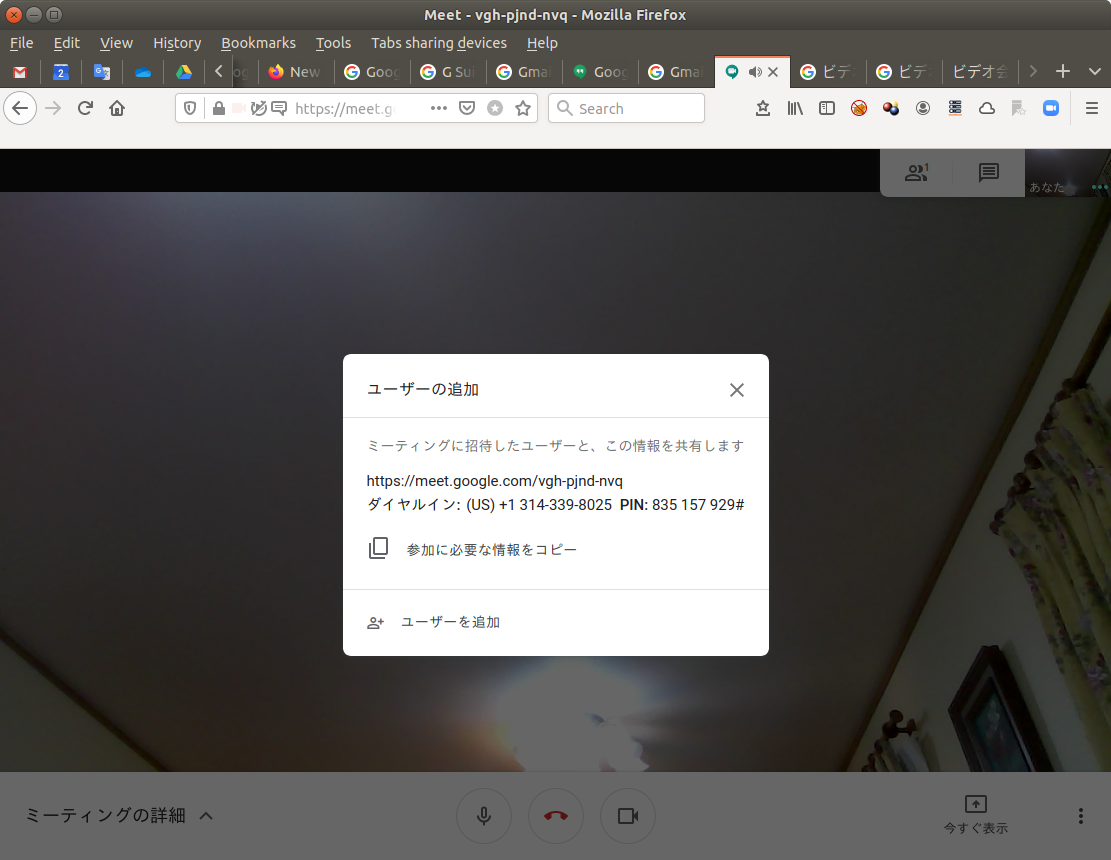Toggle the camera video button

pos(628,816)
